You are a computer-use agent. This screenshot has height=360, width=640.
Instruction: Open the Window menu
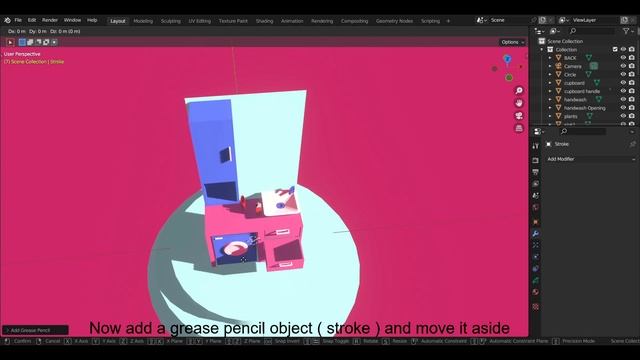point(72,20)
